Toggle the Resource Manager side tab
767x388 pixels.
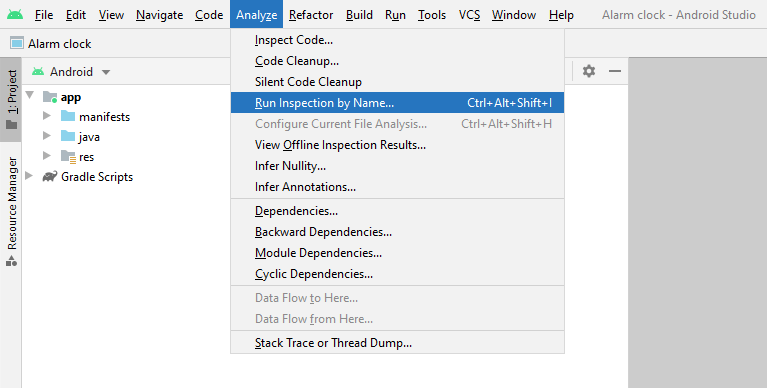tap(11, 211)
